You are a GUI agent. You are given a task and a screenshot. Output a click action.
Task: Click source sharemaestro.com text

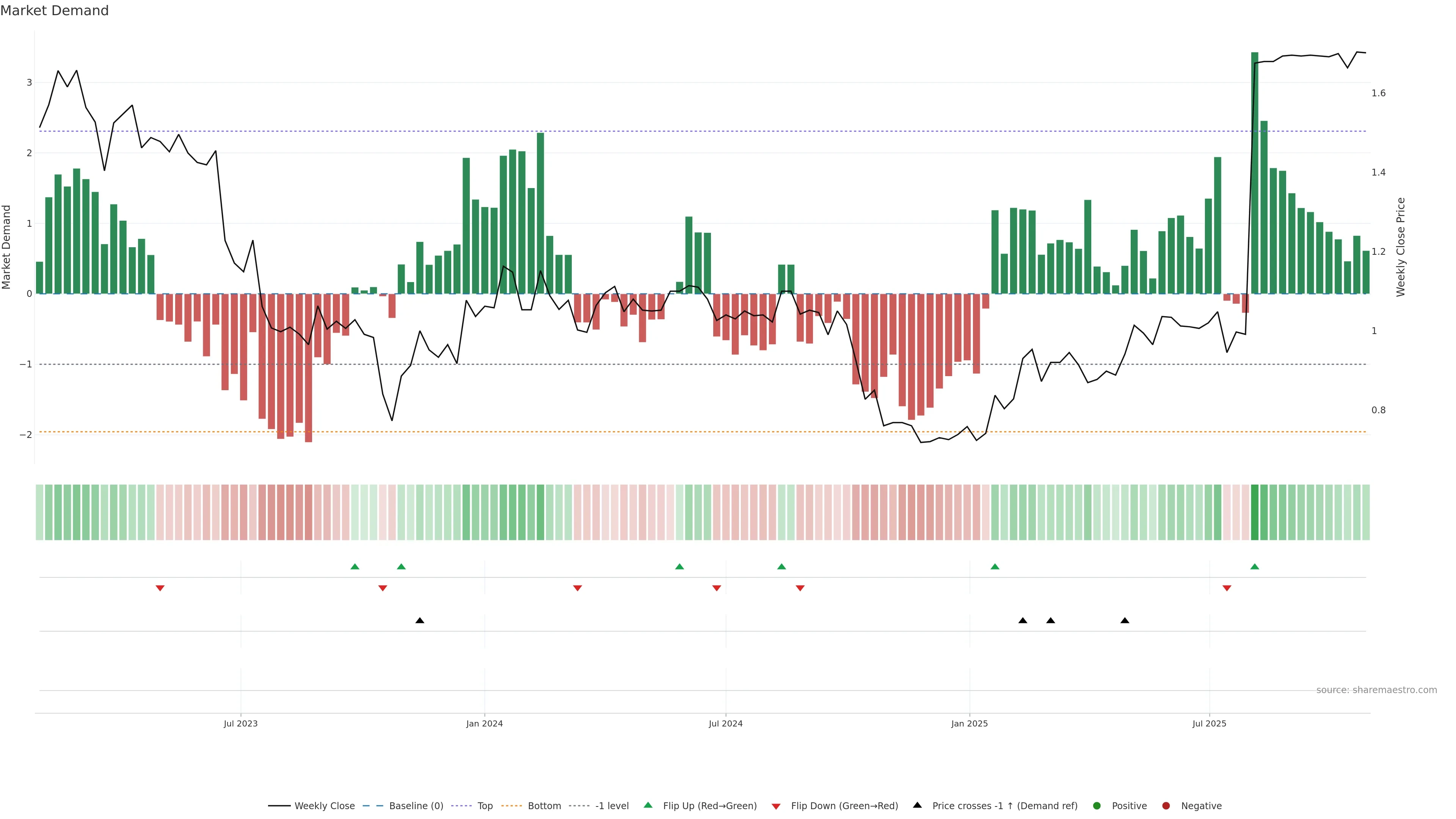(1376, 690)
